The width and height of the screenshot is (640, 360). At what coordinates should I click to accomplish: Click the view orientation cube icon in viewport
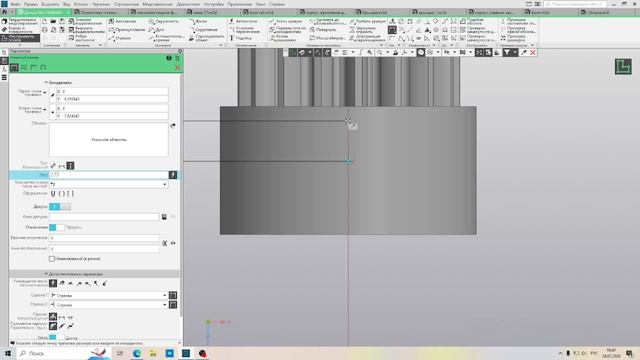[623, 67]
